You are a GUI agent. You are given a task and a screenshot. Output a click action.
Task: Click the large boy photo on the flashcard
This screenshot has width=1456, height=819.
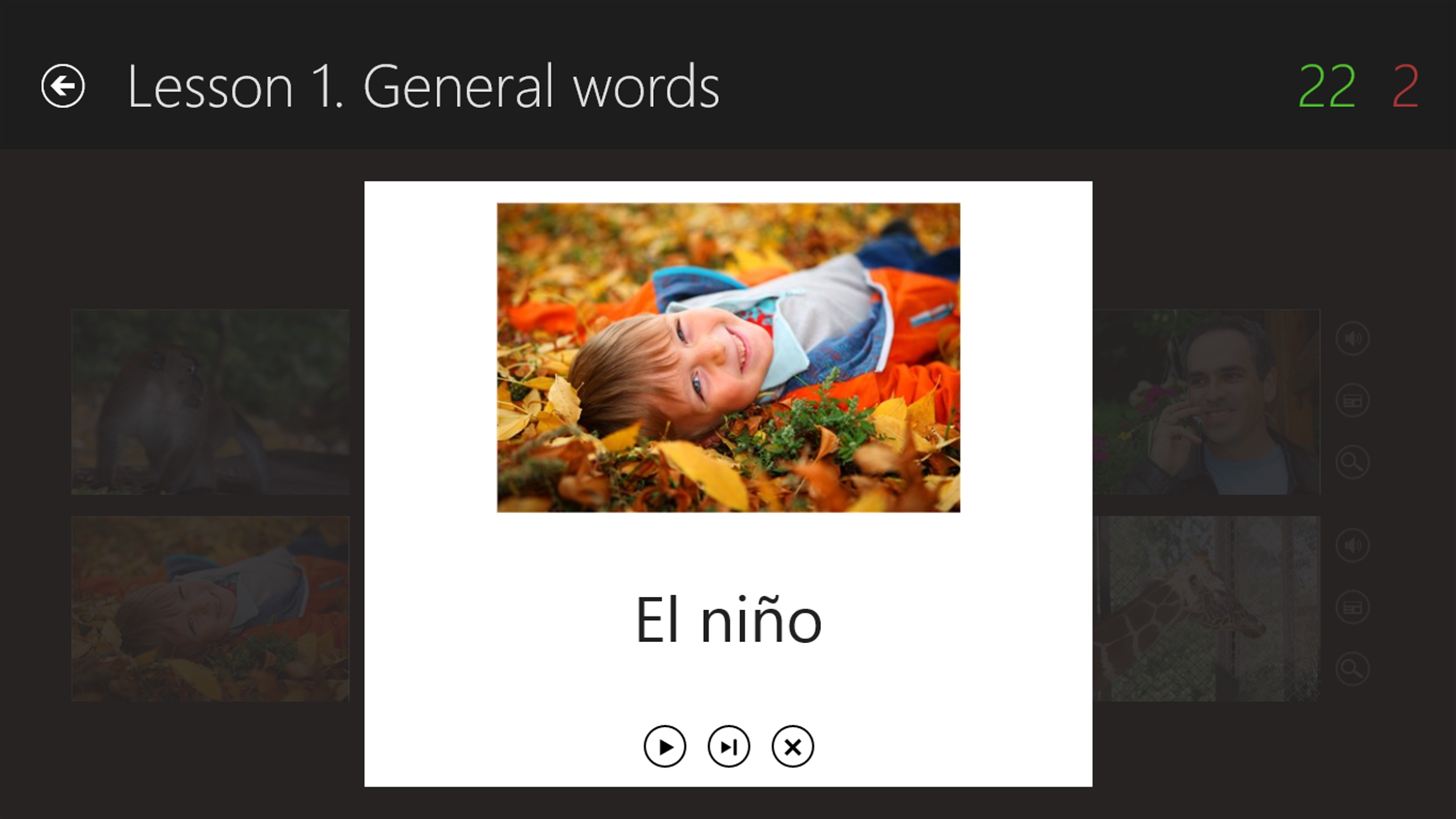coord(728,357)
